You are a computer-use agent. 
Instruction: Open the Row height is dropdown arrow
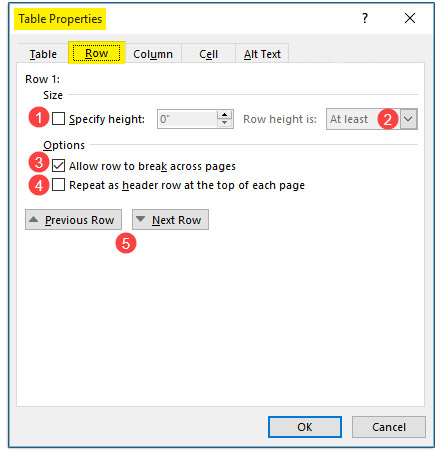click(408, 119)
